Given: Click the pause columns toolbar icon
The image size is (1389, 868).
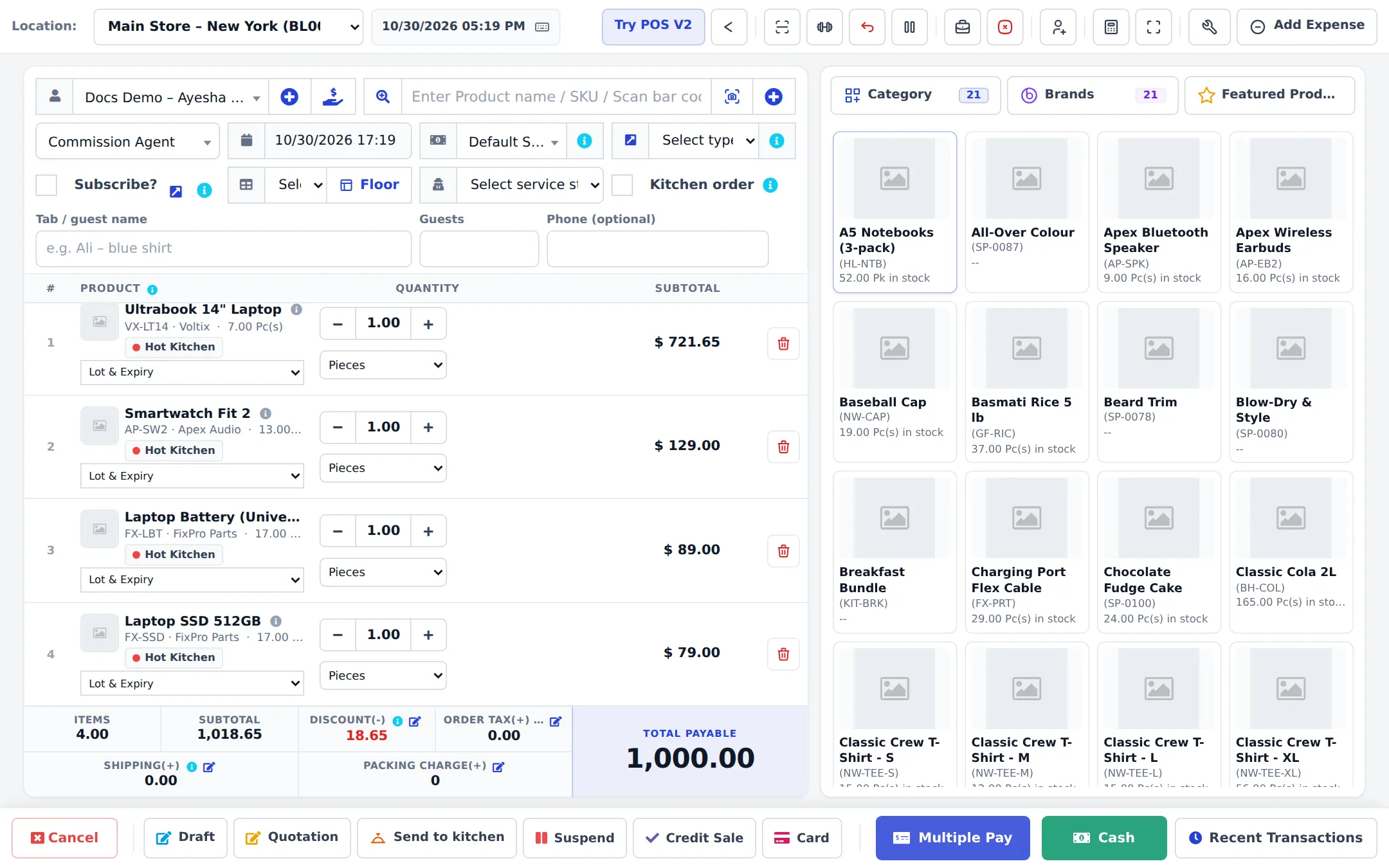Looking at the screenshot, I should click(x=909, y=27).
